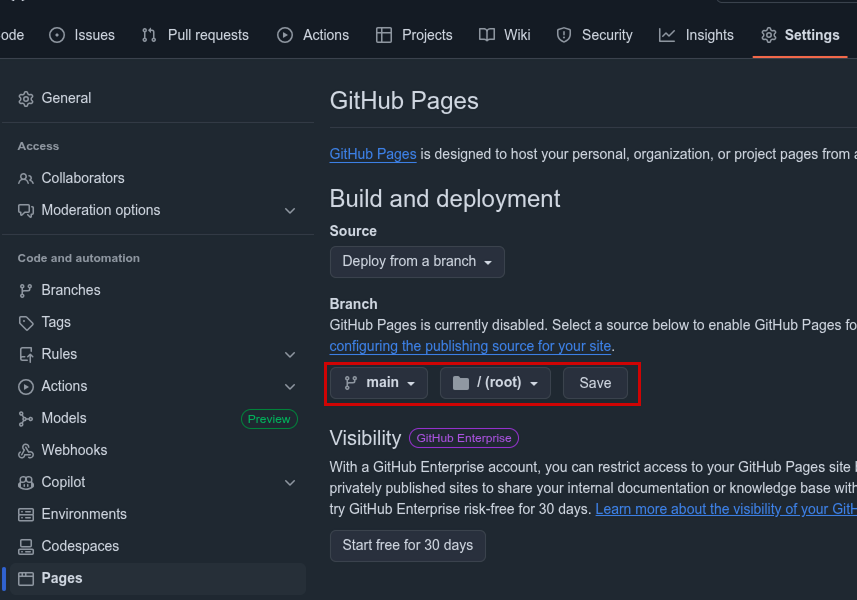The width and height of the screenshot is (857, 600).
Task: Click the Projects table icon
Action: tap(384, 36)
